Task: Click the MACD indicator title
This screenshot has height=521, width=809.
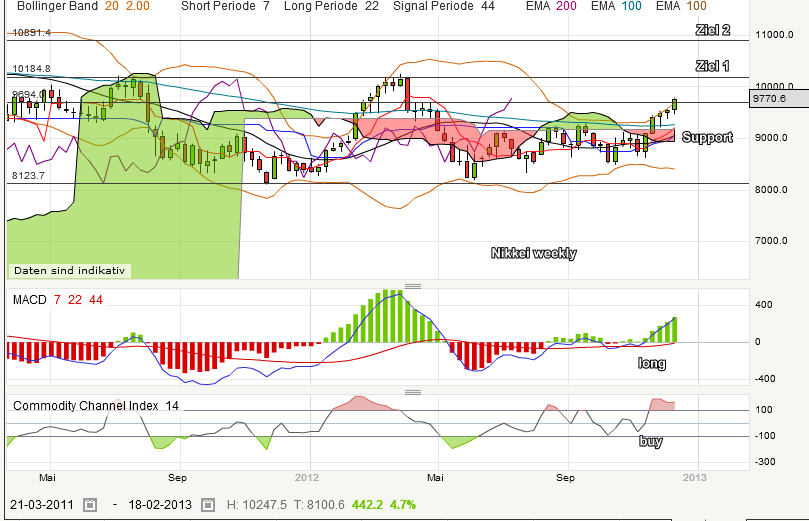Action: pyautogui.click(x=29, y=300)
